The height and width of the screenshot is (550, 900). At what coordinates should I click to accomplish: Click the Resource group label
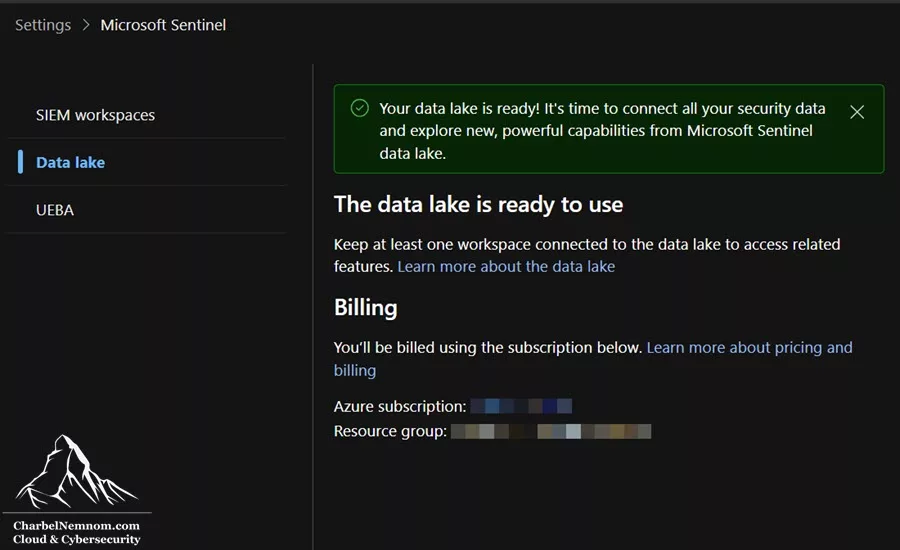390,431
